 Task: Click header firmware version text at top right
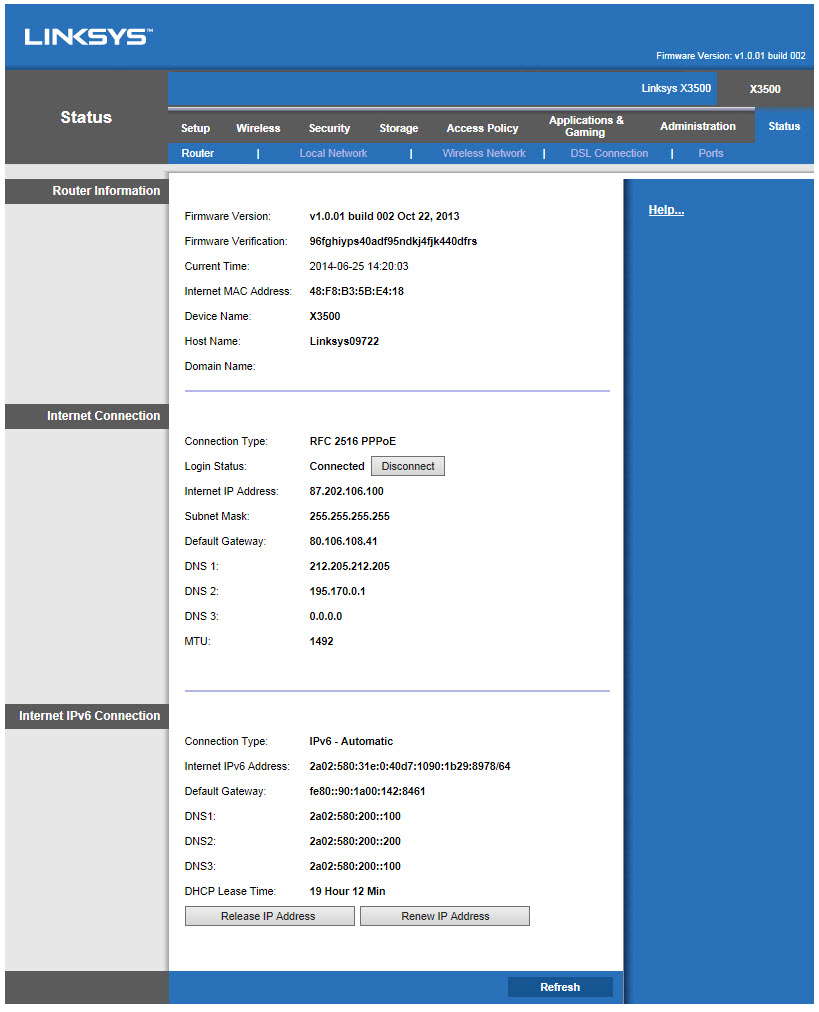(x=731, y=56)
